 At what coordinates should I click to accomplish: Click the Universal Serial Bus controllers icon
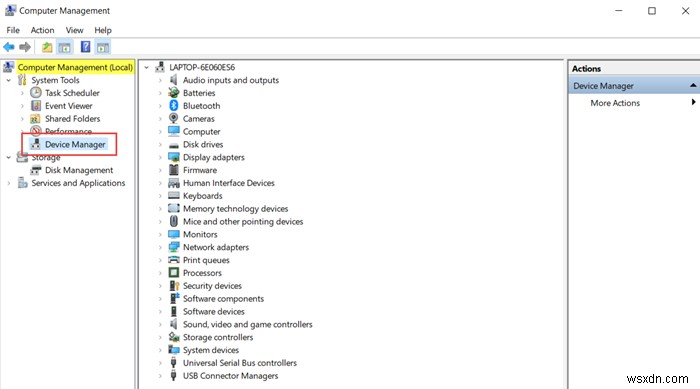(x=174, y=363)
